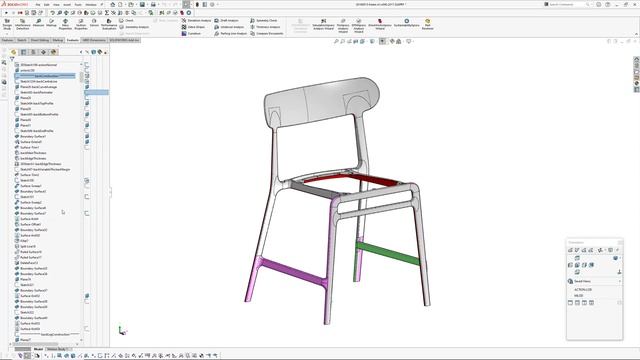Toggle Parting Line Analysis
Screen dimensions: 640x360
tap(231, 33)
